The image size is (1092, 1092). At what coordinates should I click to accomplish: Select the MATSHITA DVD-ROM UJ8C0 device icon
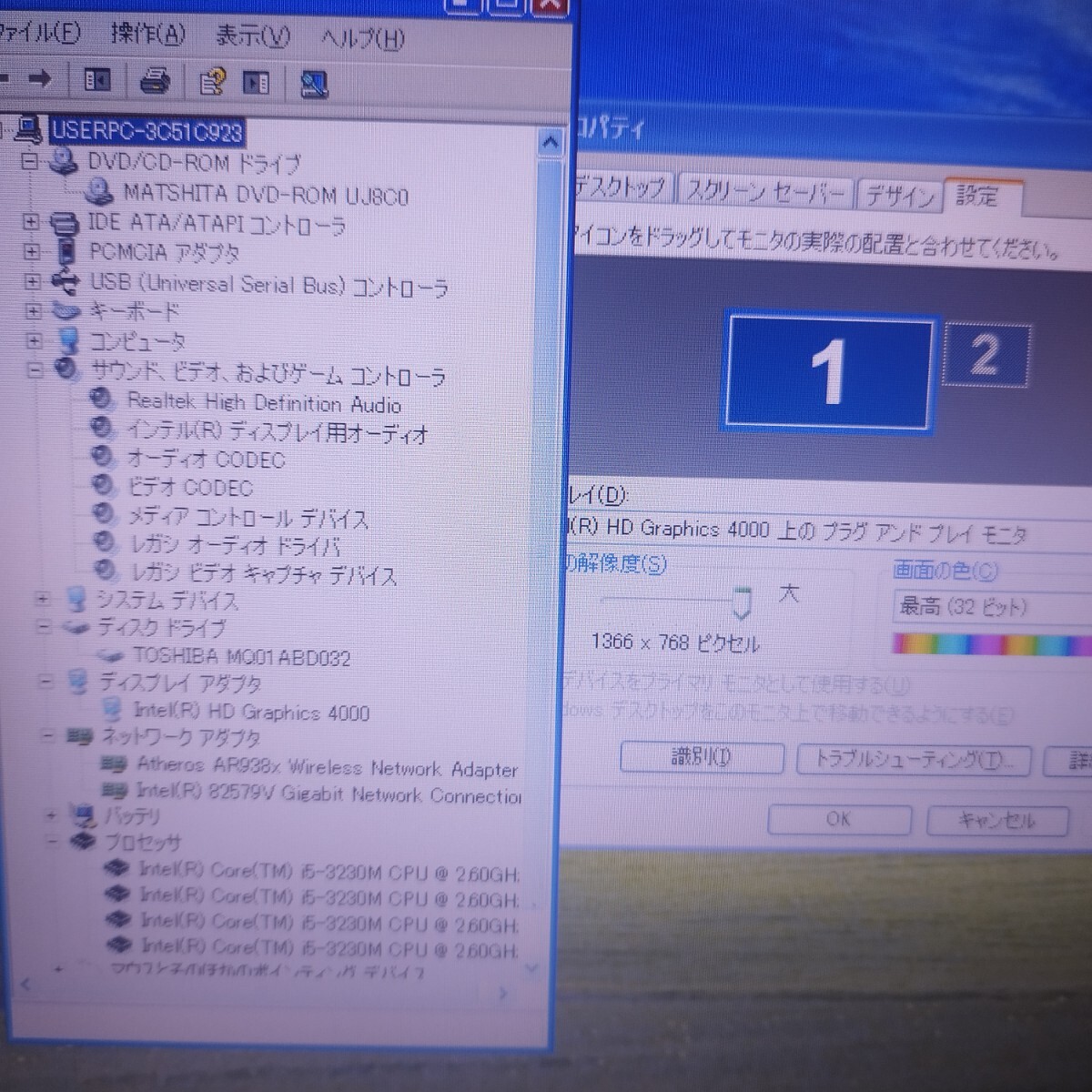pos(98,192)
